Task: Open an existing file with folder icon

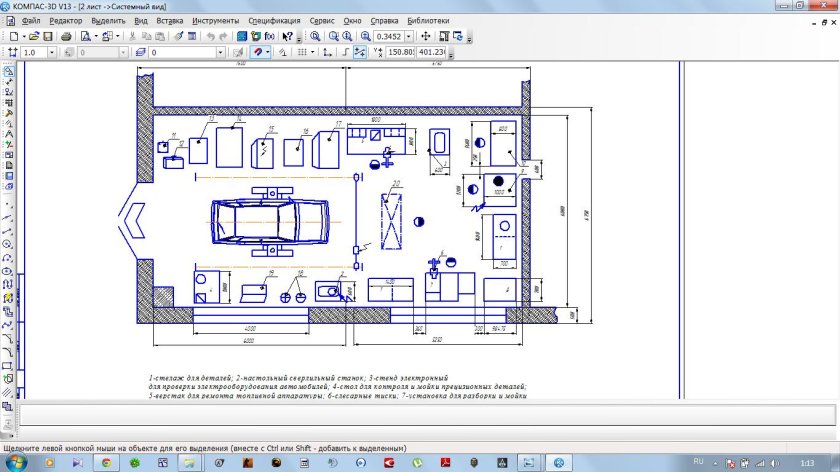Action: [x=32, y=36]
